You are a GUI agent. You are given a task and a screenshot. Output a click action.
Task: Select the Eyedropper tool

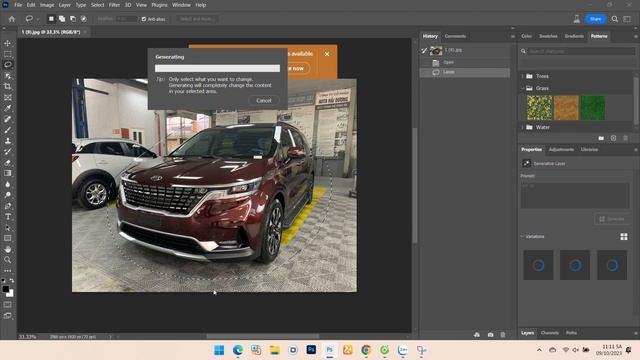8,108
